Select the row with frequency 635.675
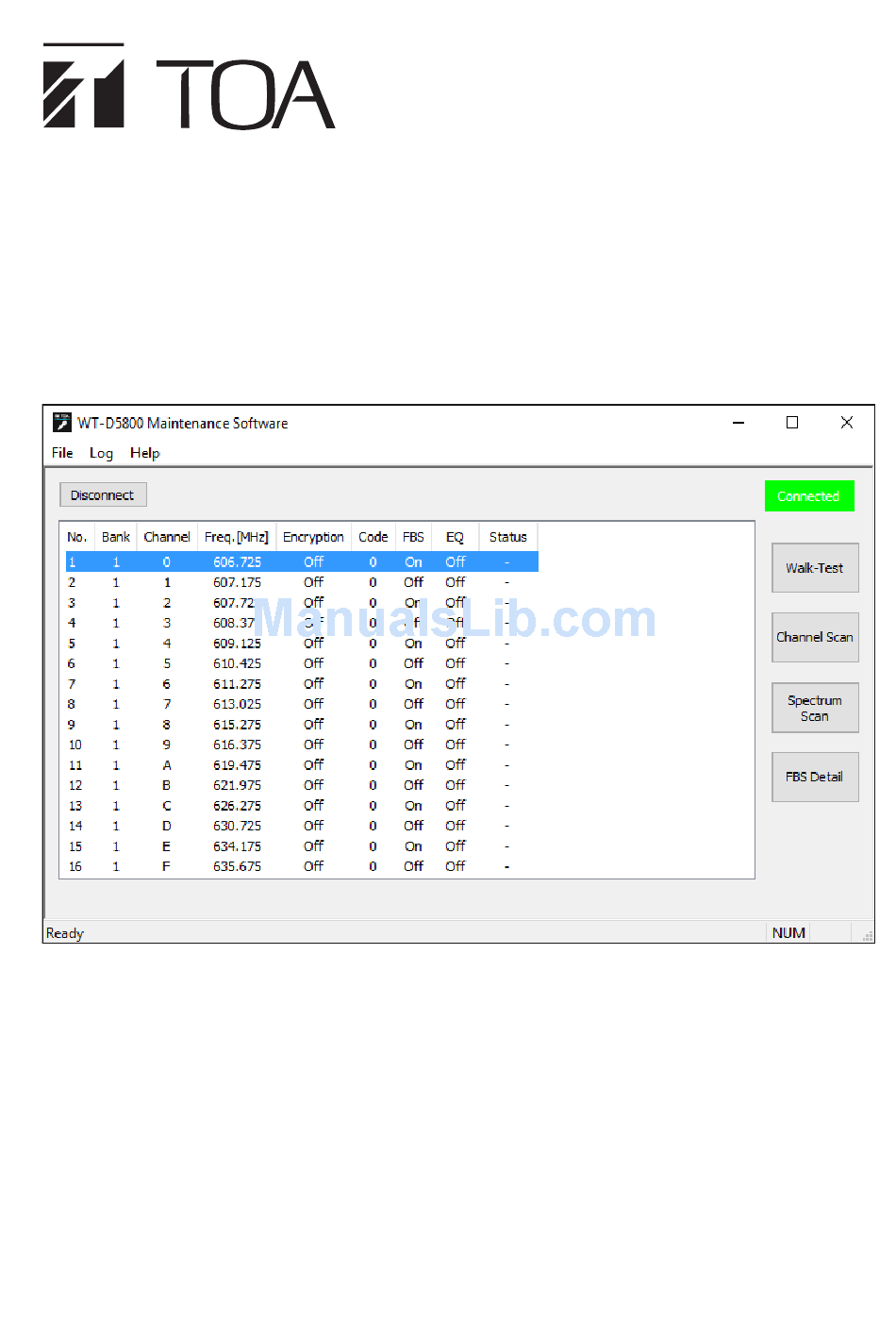Image resolution: width=896 pixels, height=1339 pixels. point(302,867)
